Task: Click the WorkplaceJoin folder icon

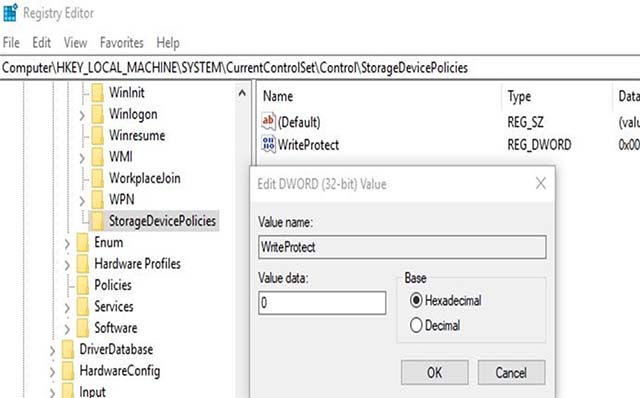Action: coord(98,178)
